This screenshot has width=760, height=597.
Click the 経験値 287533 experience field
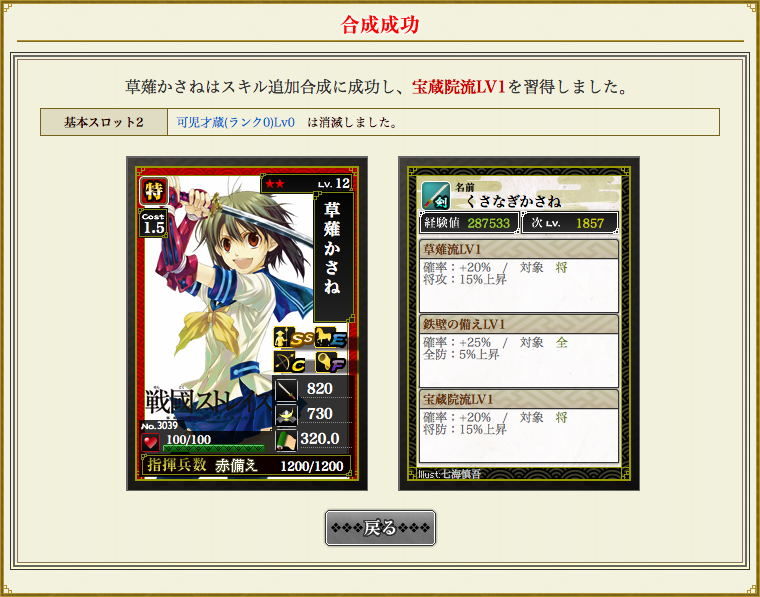(x=469, y=223)
